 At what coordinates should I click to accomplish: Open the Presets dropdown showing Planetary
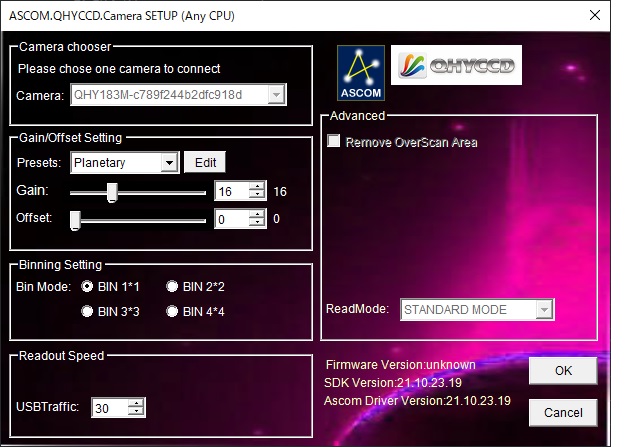170,163
